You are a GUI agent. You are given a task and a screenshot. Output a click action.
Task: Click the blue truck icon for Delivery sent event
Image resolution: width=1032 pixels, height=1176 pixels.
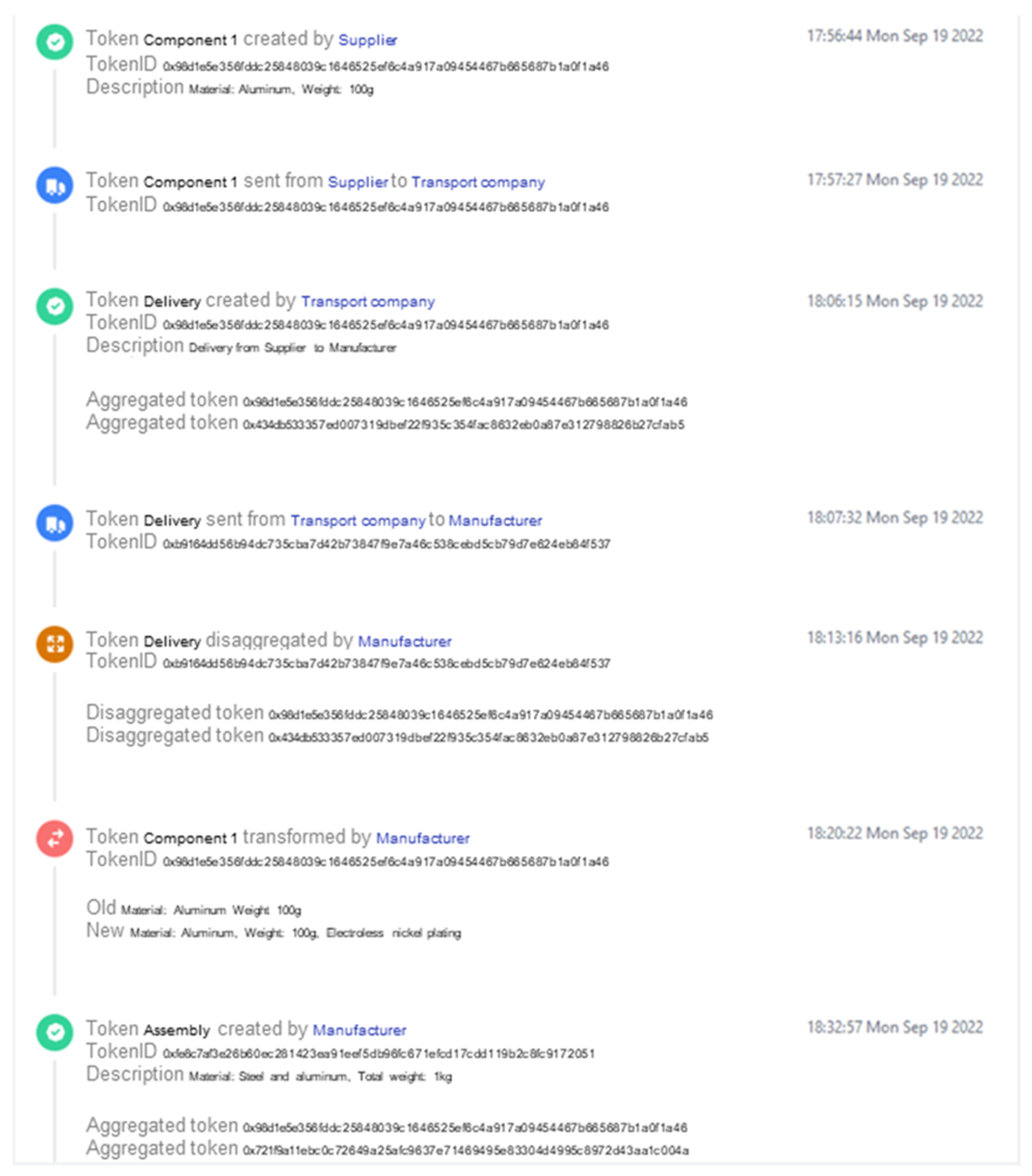point(55,523)
